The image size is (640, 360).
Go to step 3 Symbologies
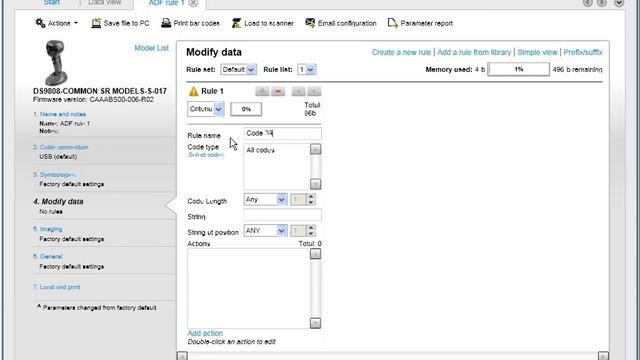tap(55, 175)
